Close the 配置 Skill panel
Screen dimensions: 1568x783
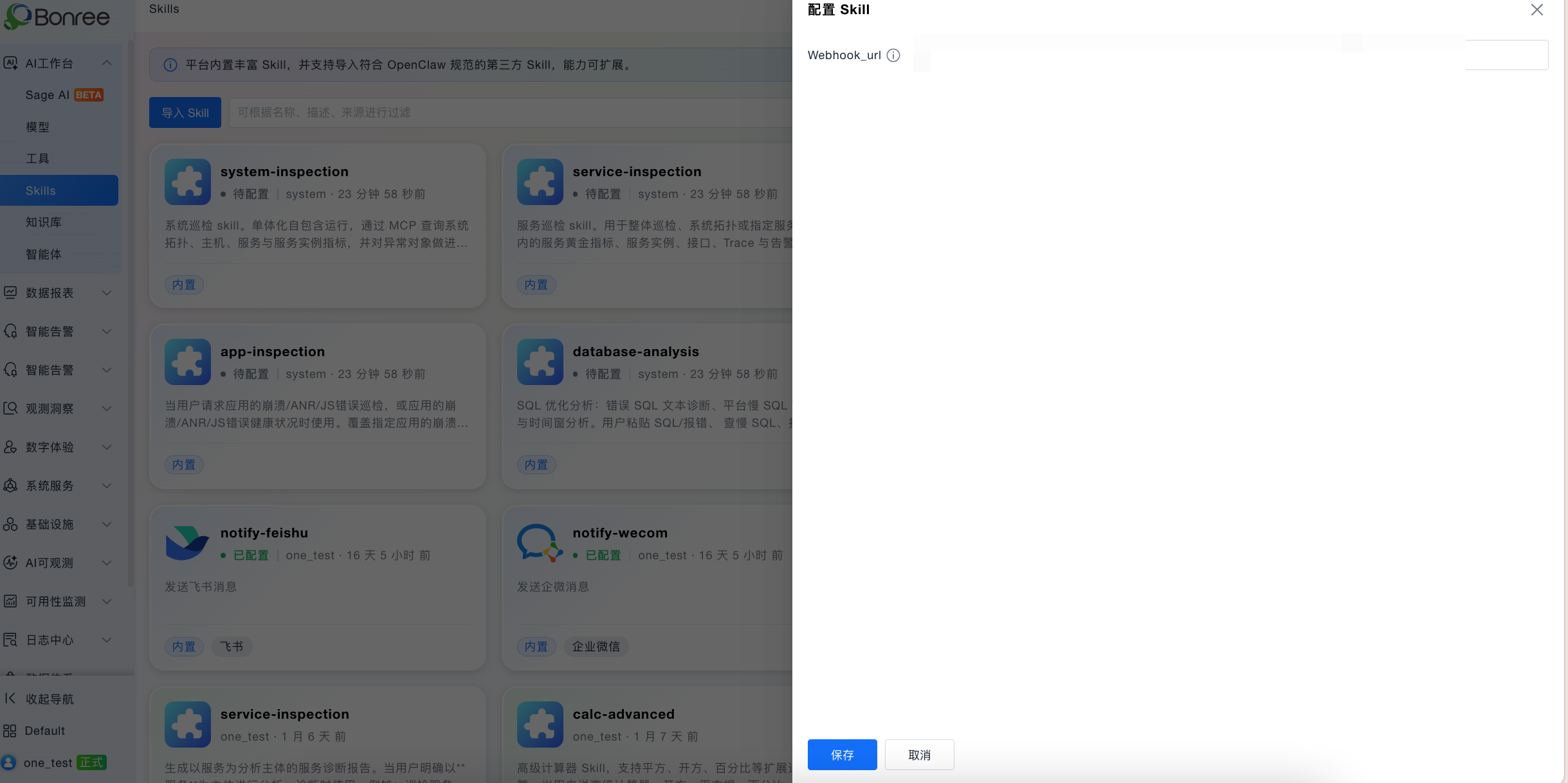(x=1536, y=10)
